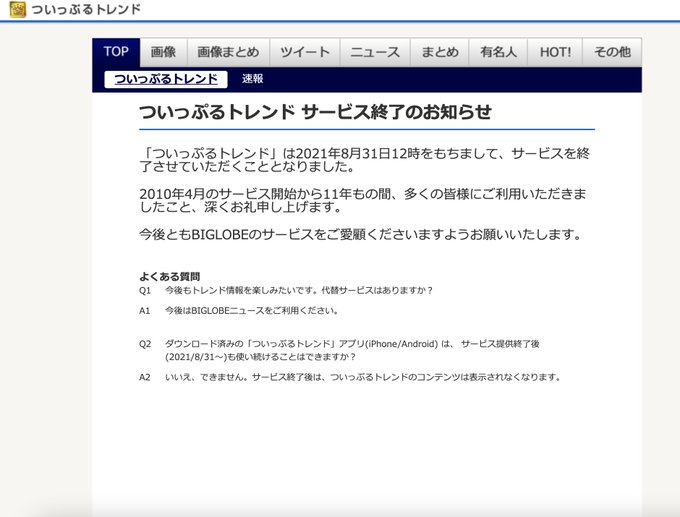Click the ついっぷるトレンド site title text
Screen dimensions: 680x517
click(86, 9)
